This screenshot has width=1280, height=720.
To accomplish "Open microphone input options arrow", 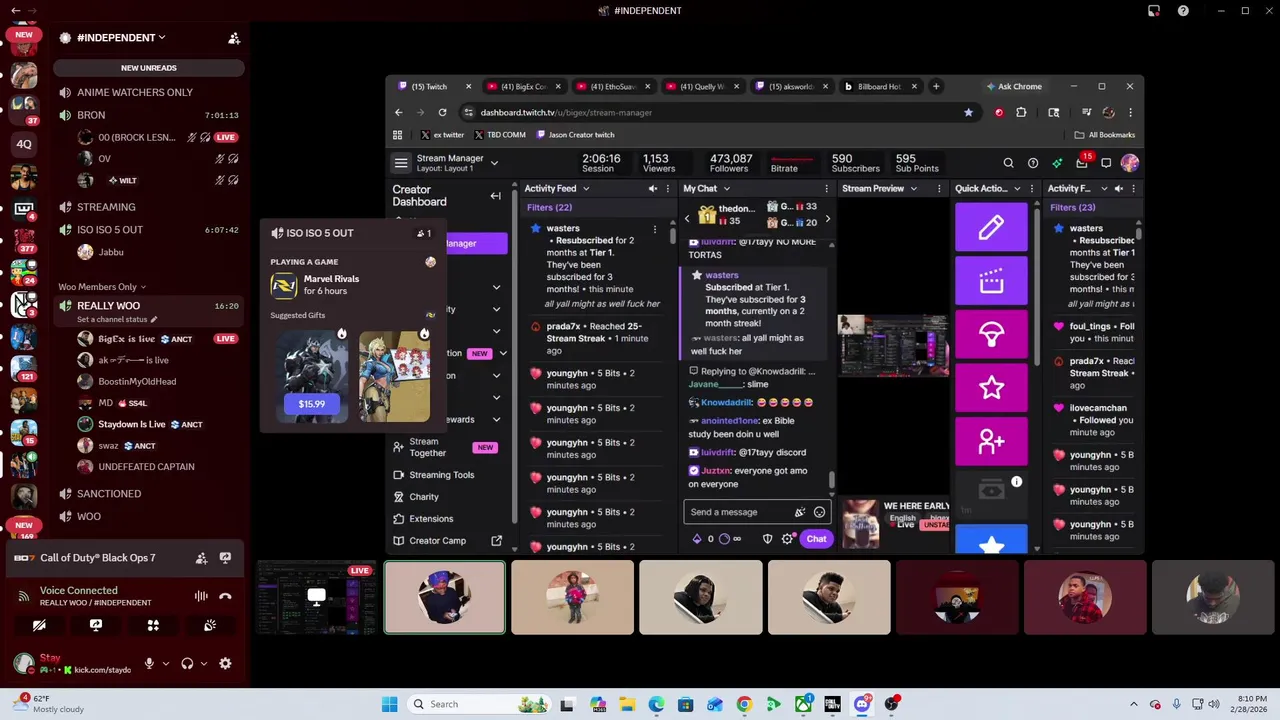I will point(165,663).
